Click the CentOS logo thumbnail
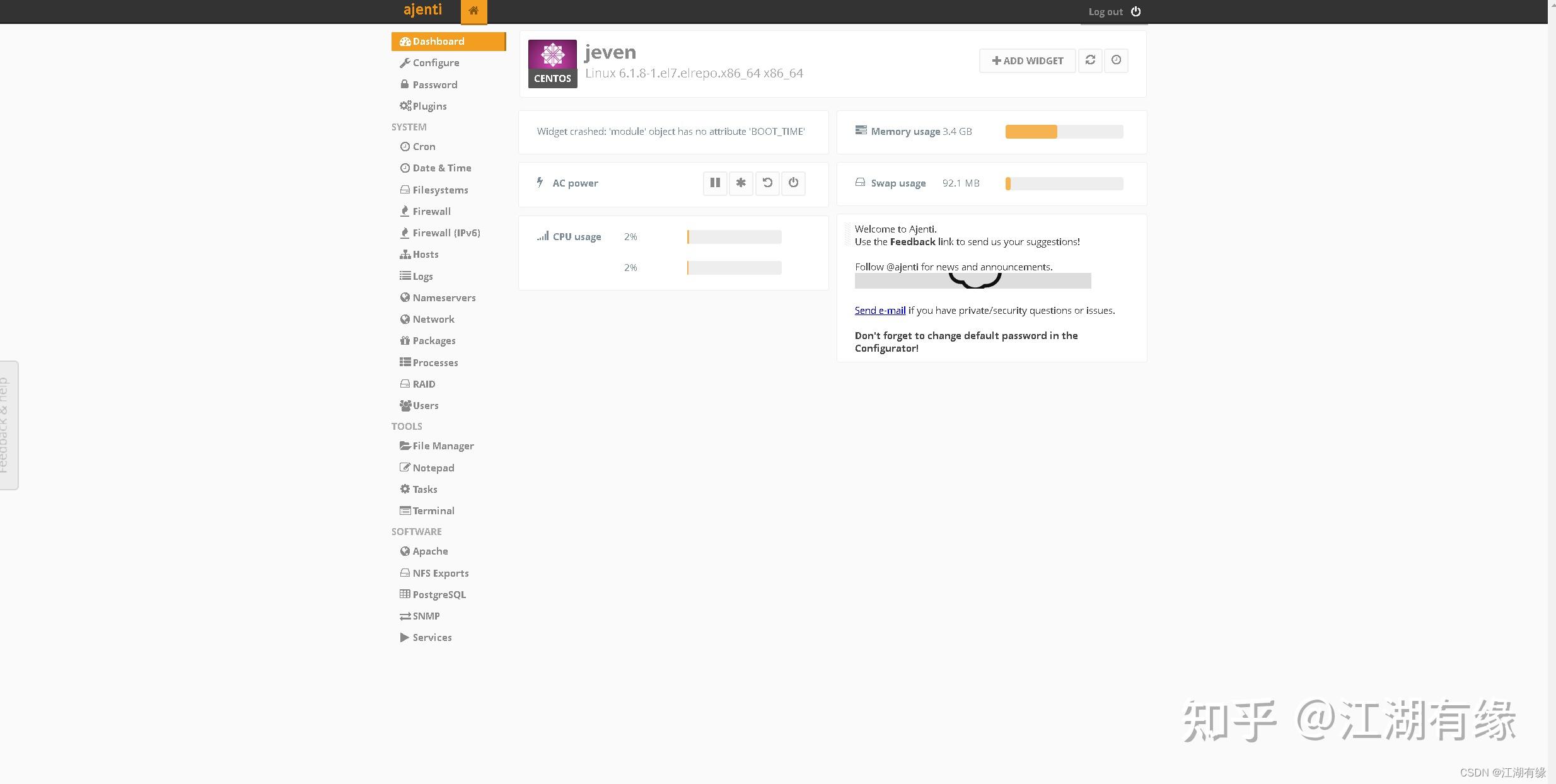The width and height of the screenshot is (1556, 784). 552,64
